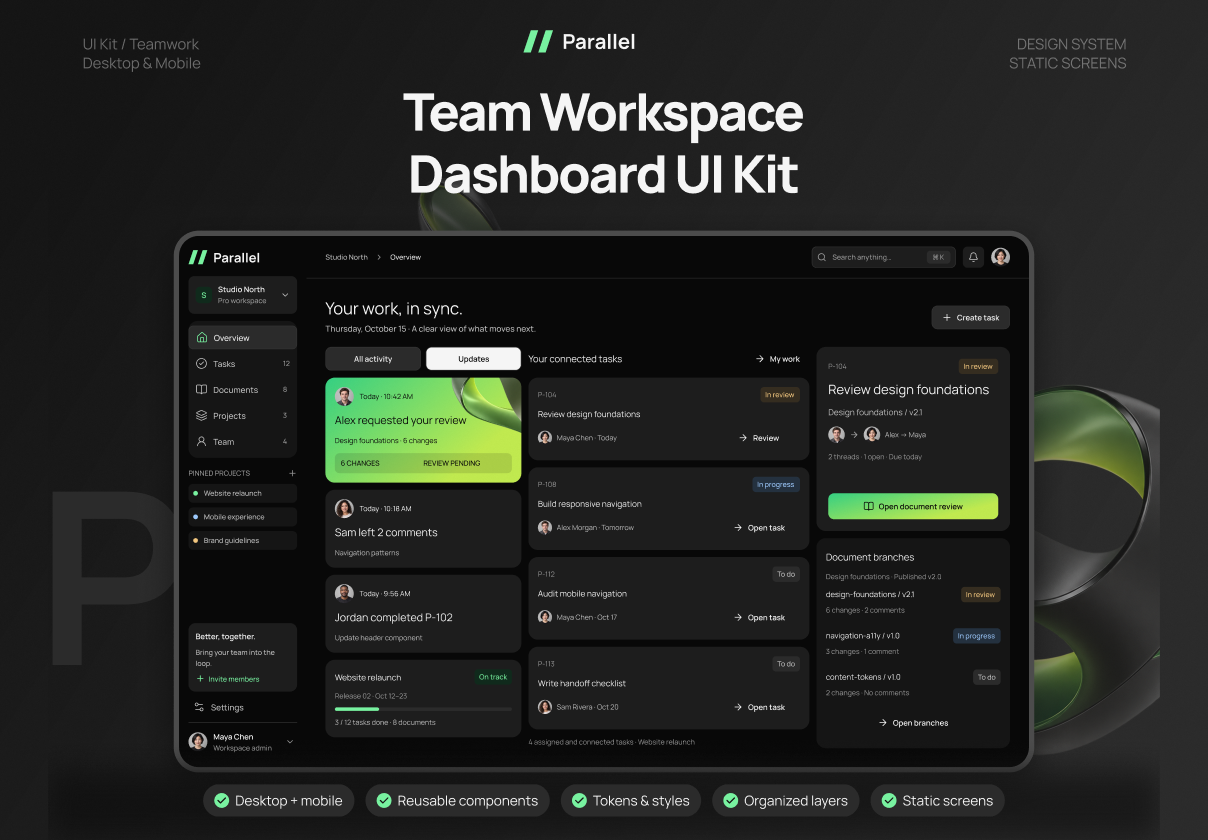Click the Studio North S workspace badge
The height and width of the screenshot is (840, 1208).
(x=204, y=295)
